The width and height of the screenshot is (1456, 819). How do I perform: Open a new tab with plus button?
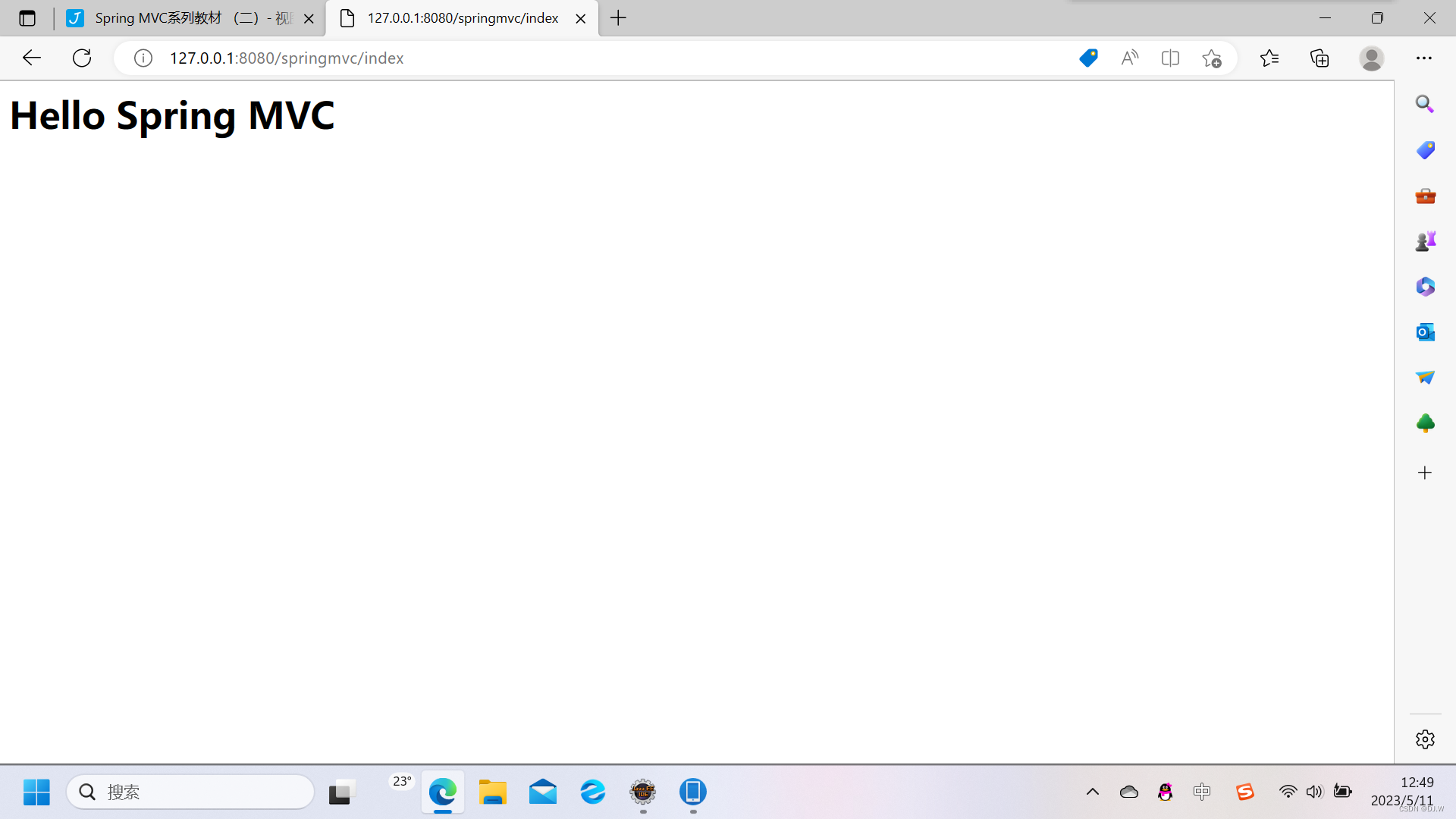[x=618, y=18]
